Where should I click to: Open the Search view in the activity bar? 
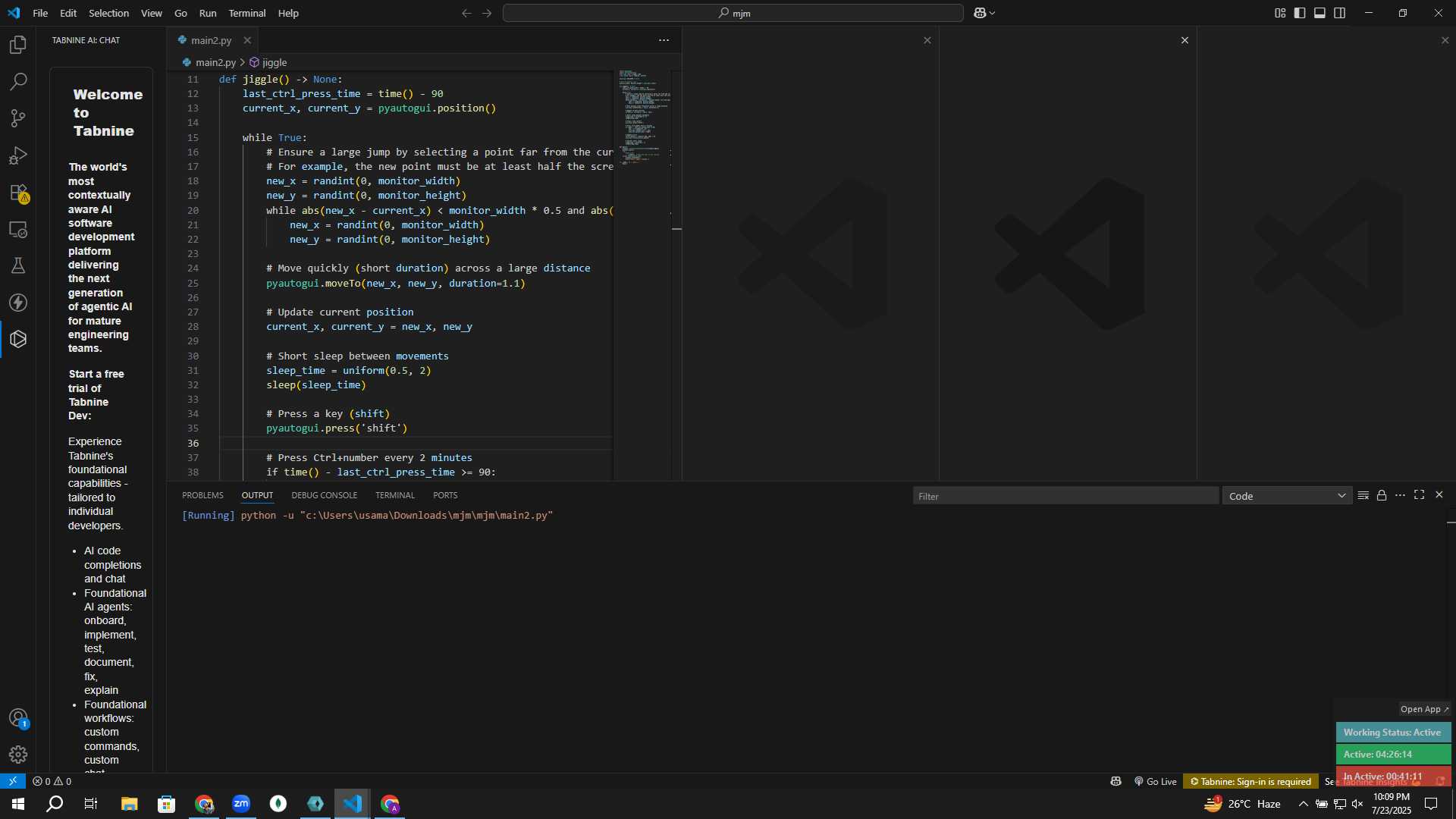18,81
